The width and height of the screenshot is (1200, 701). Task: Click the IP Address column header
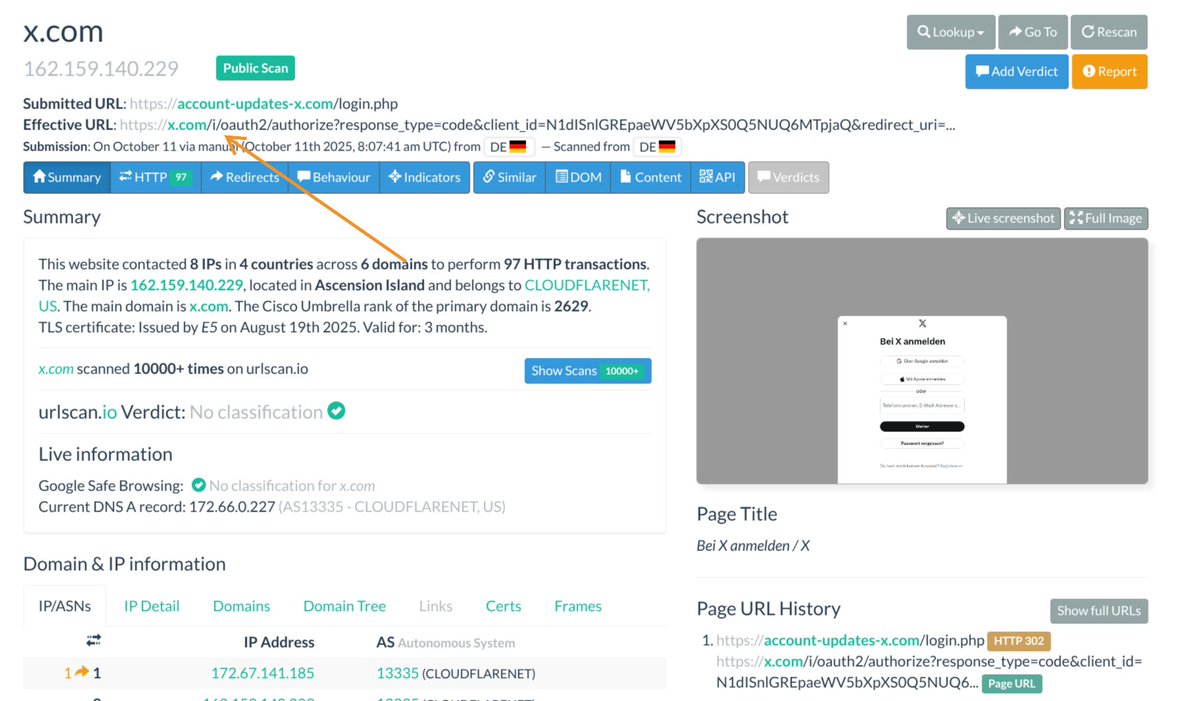279,642
